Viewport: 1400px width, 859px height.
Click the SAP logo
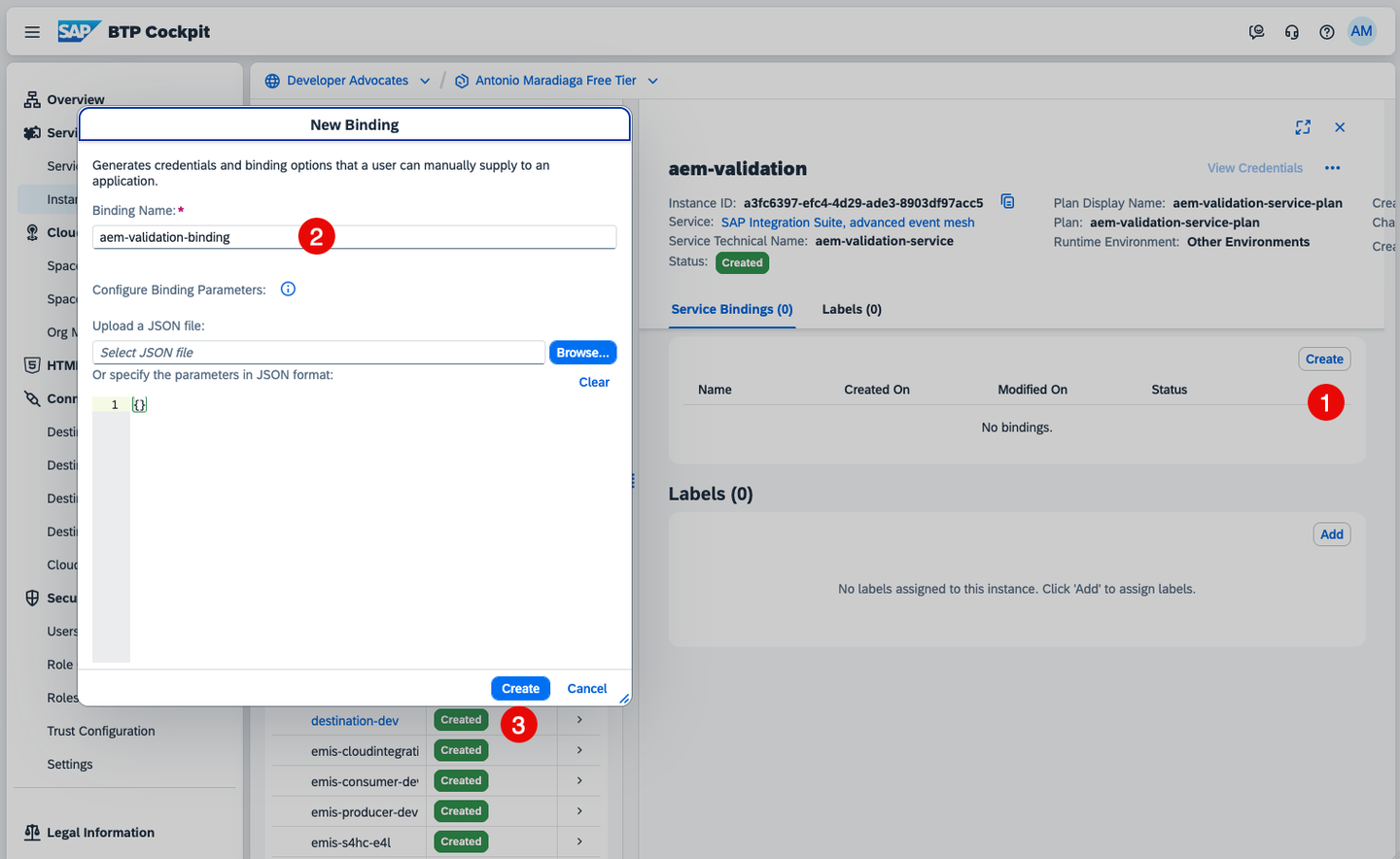coord(78,31)
